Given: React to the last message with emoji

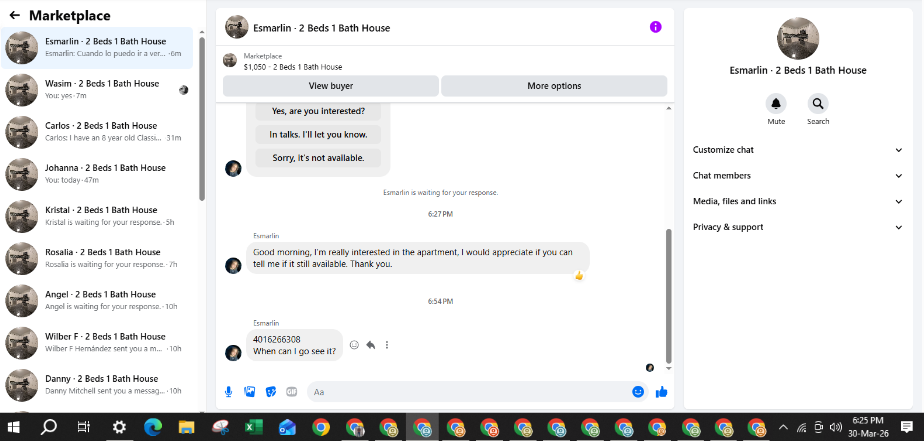Looking at the screenshot, I should pyautogui.click(x=354, y=345).
